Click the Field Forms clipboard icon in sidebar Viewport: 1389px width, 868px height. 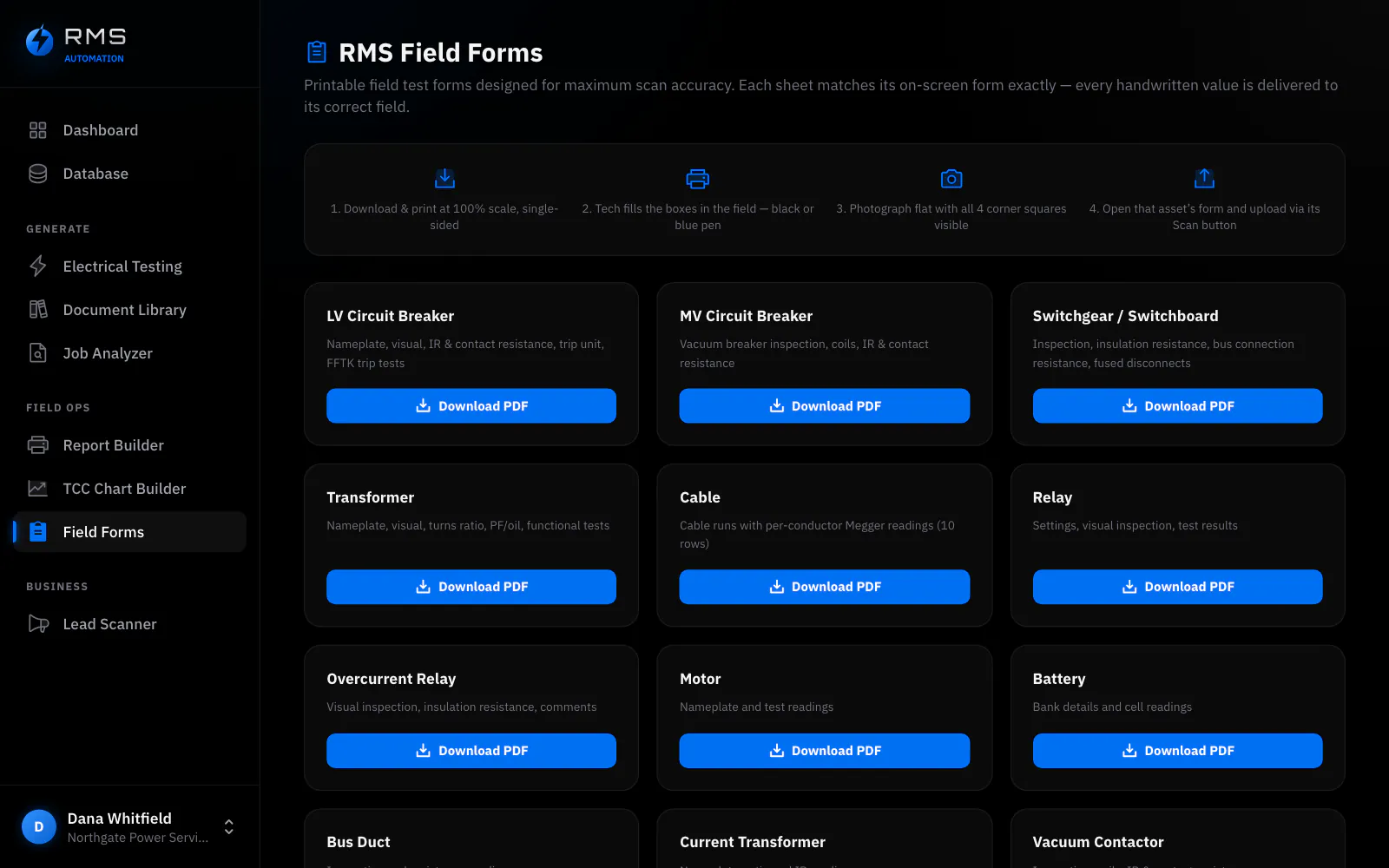(37, 532)
